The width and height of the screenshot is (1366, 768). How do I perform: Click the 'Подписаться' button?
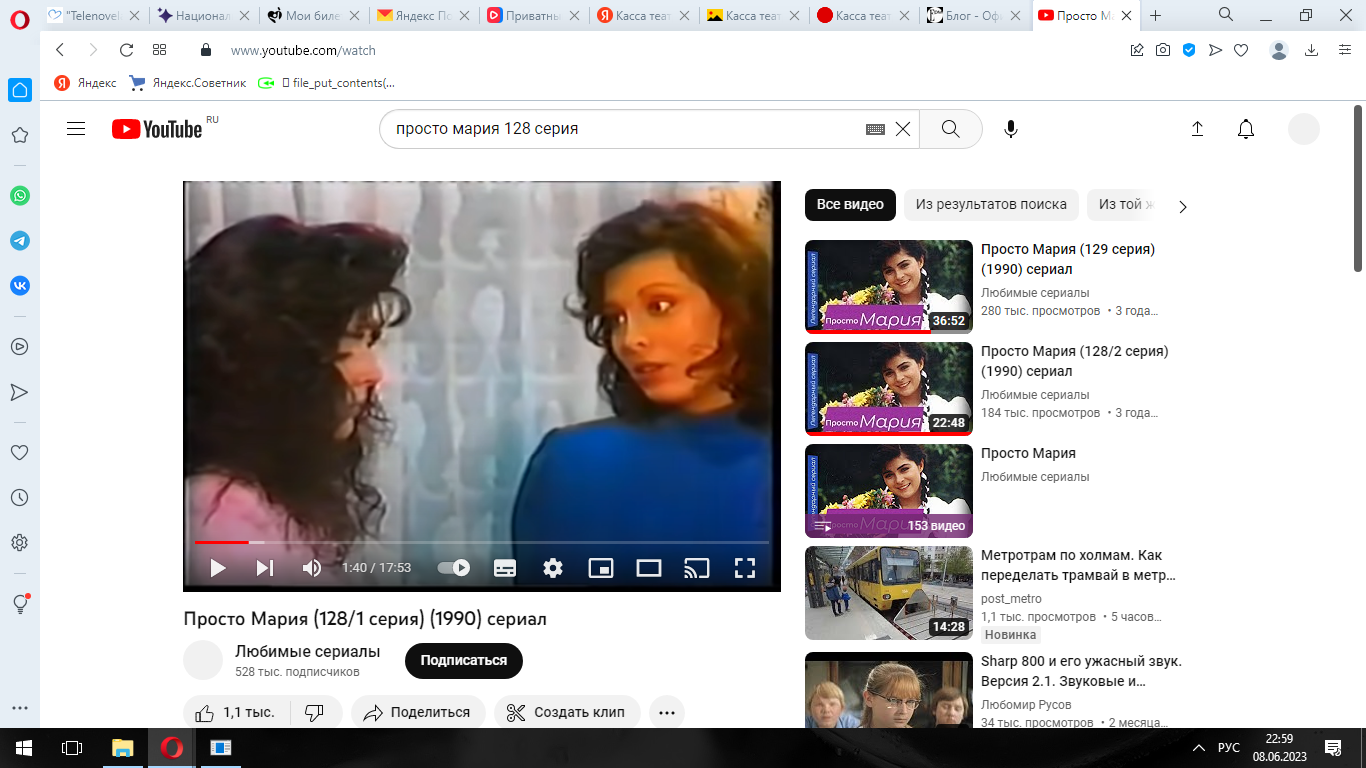[464, 661]
